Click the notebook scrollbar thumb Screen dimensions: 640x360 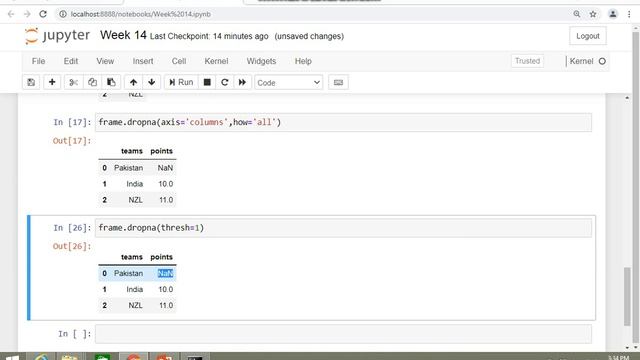coord(627,296)
